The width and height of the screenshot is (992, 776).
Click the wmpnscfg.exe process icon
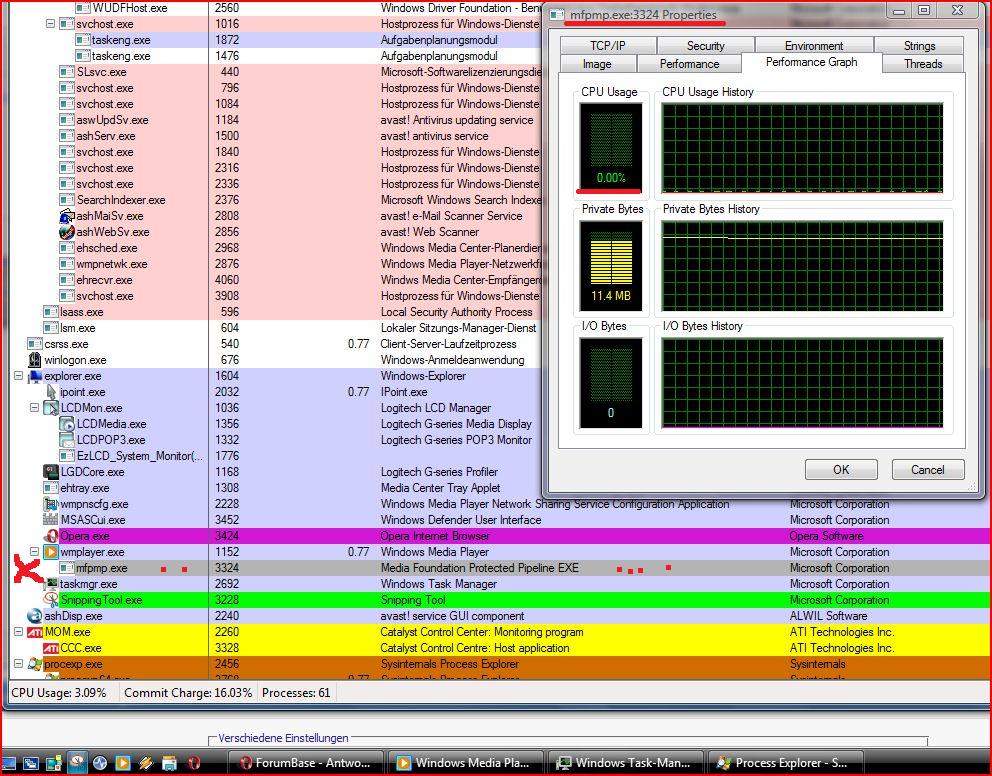tap(51, 504)
